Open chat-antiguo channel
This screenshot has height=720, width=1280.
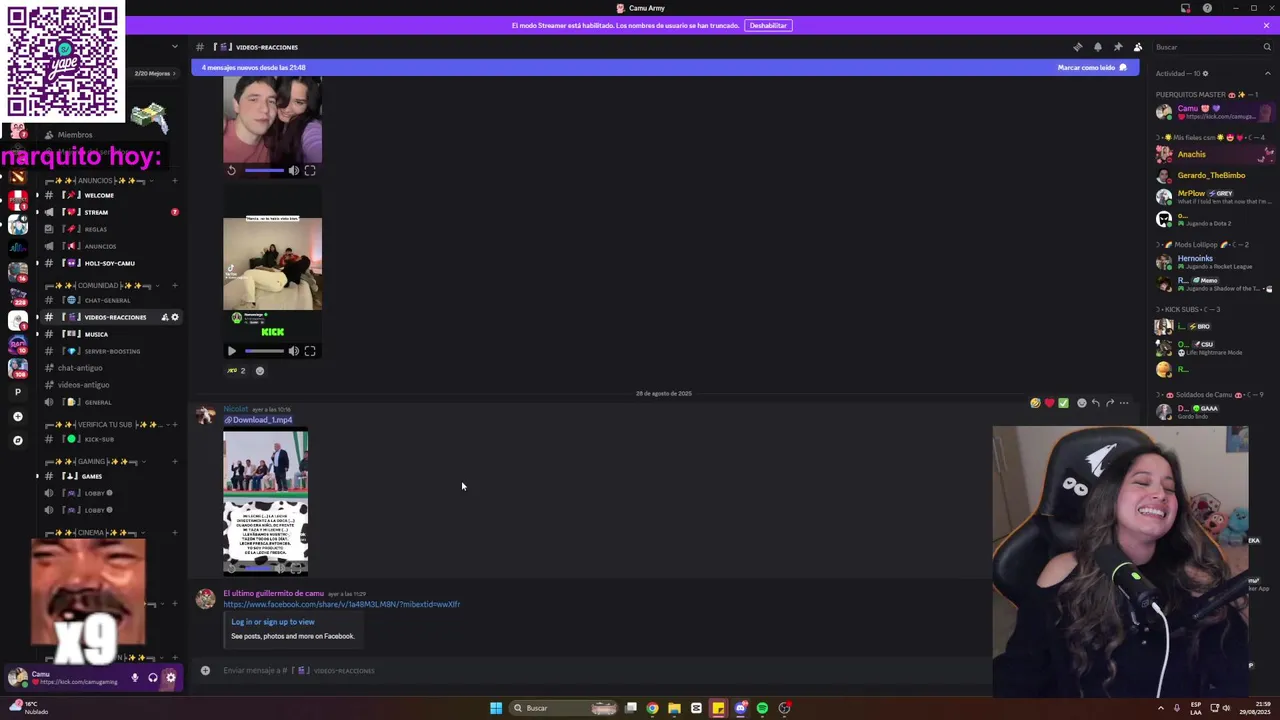click(x=110, y=368)
